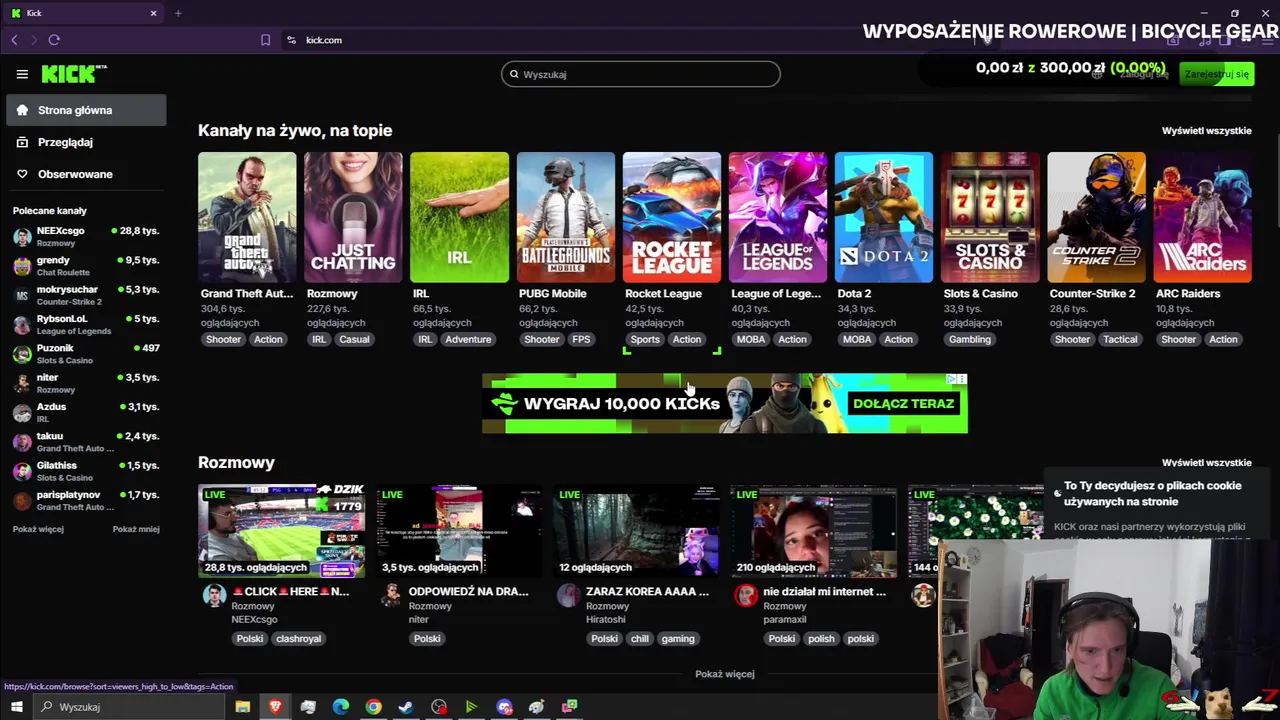Open Steam from the taskbar
The width and height of the screenshot is (1280, 720).
(406, 707)
